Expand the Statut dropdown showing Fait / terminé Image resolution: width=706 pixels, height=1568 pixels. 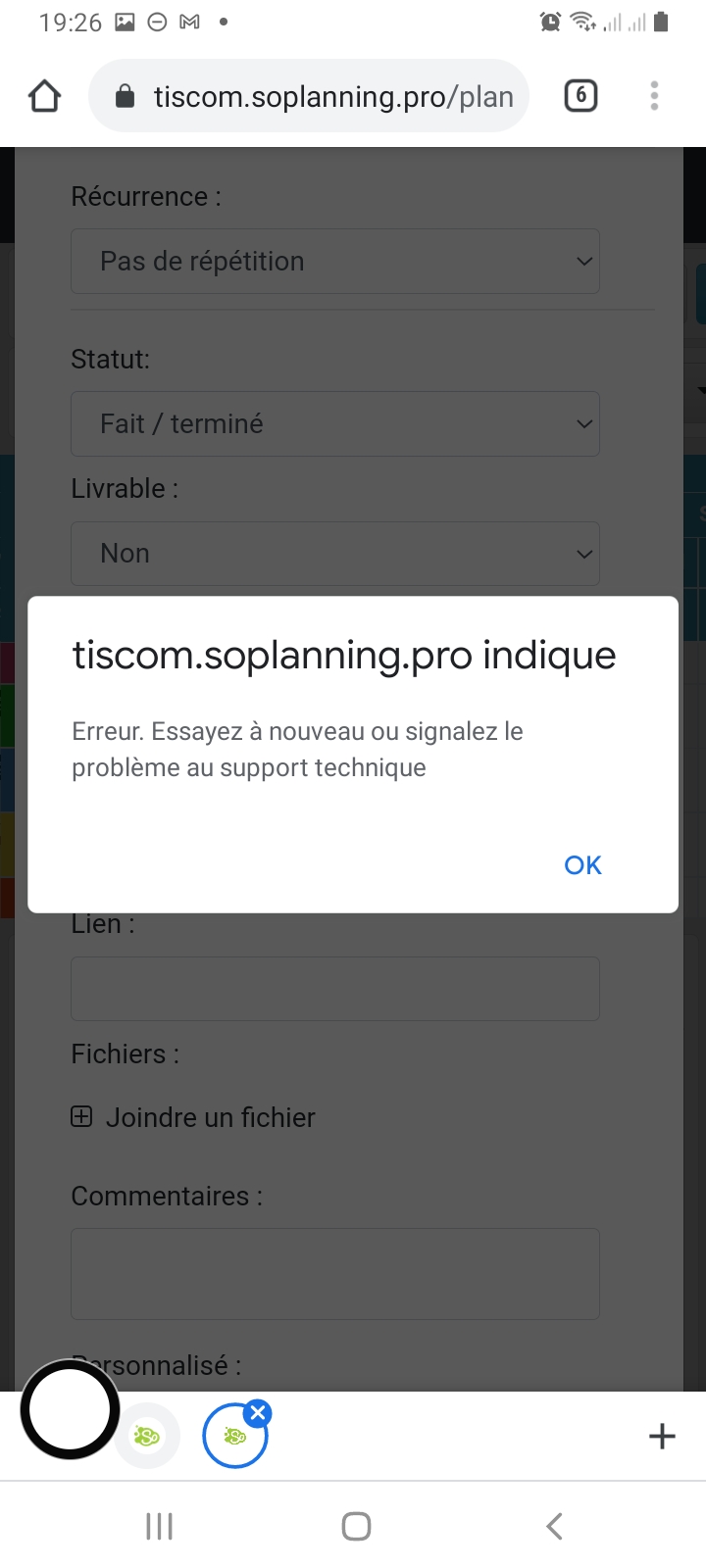pos(335,424)
